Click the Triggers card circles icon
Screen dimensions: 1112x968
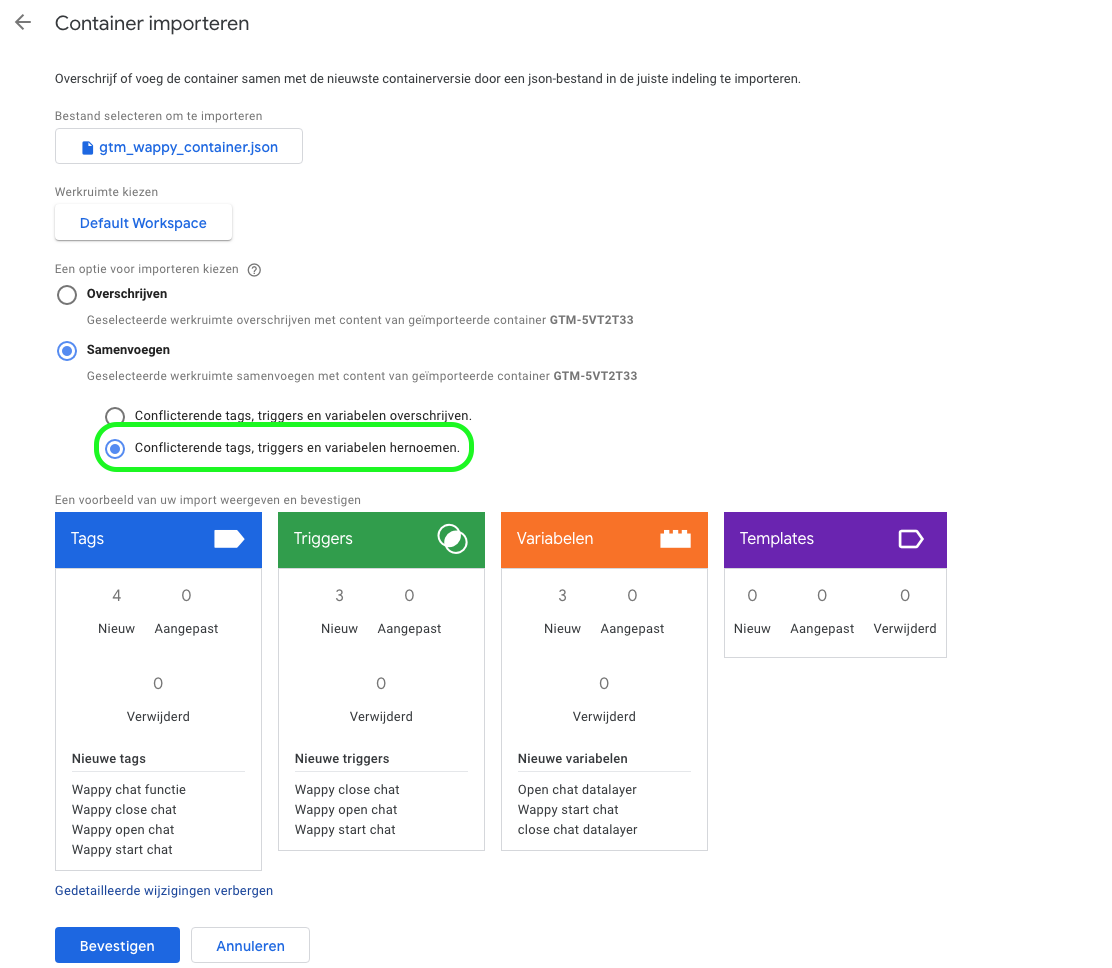click(x=452, y=539)
